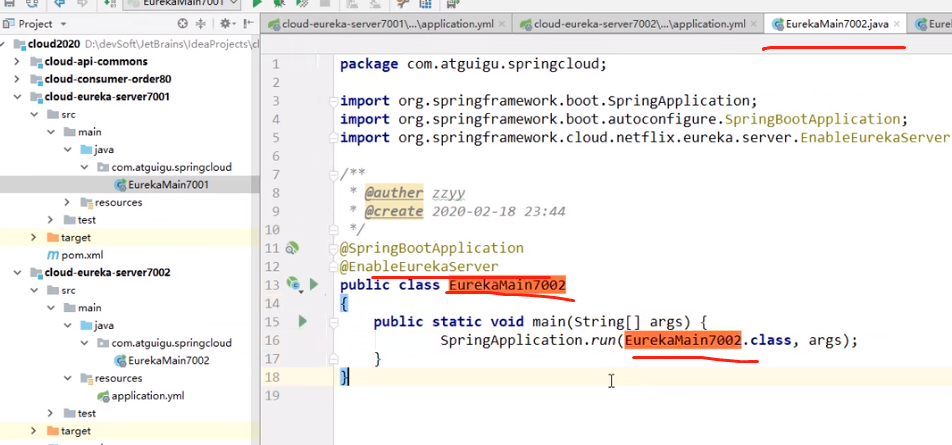Collapse resources folder under cloud-eureka-server7002
This screenshot has height=445, width=952.
pyautogui.click(x=67, y=378)
